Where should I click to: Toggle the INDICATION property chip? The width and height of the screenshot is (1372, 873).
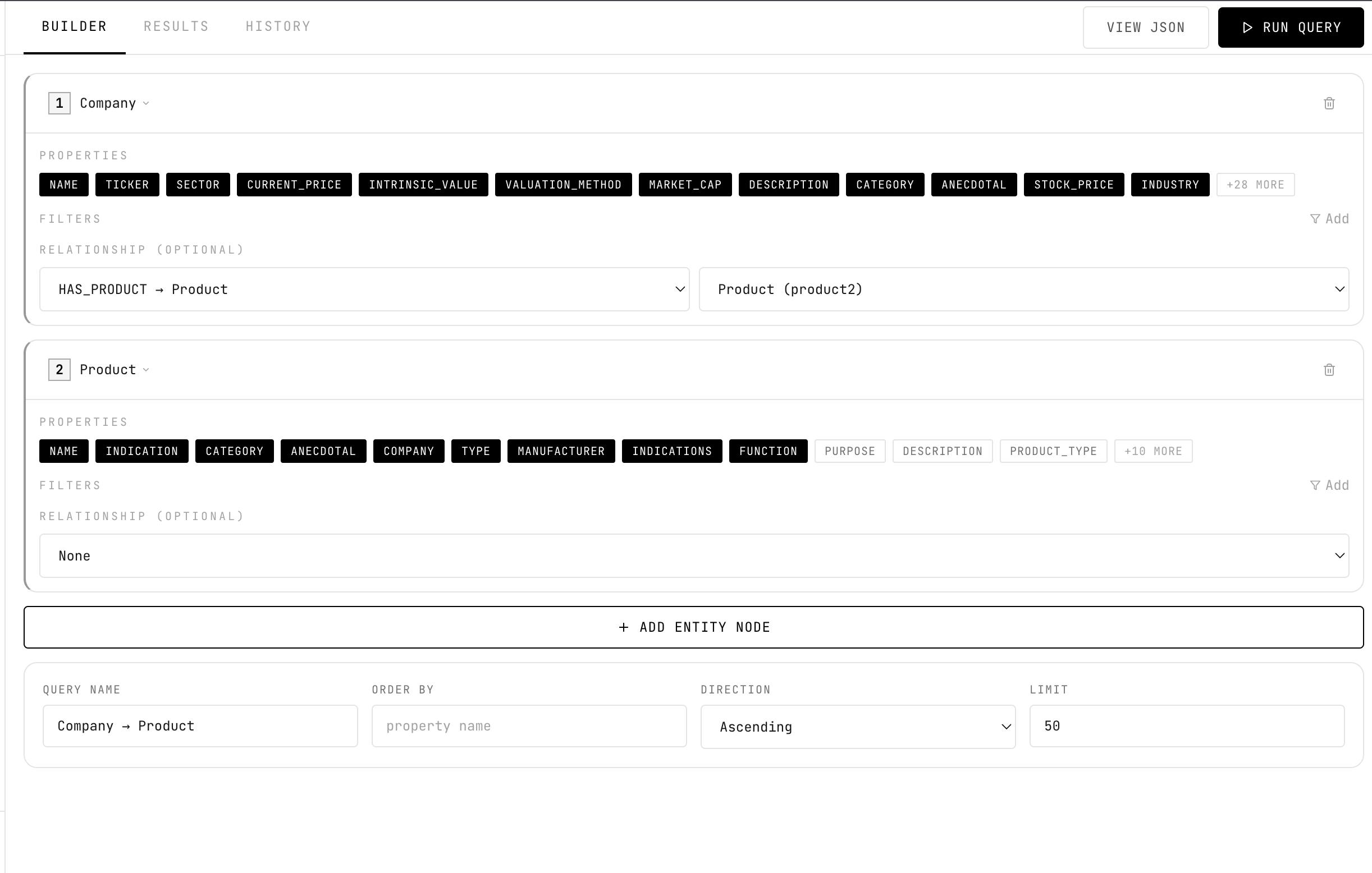click(x=142, y=451)
